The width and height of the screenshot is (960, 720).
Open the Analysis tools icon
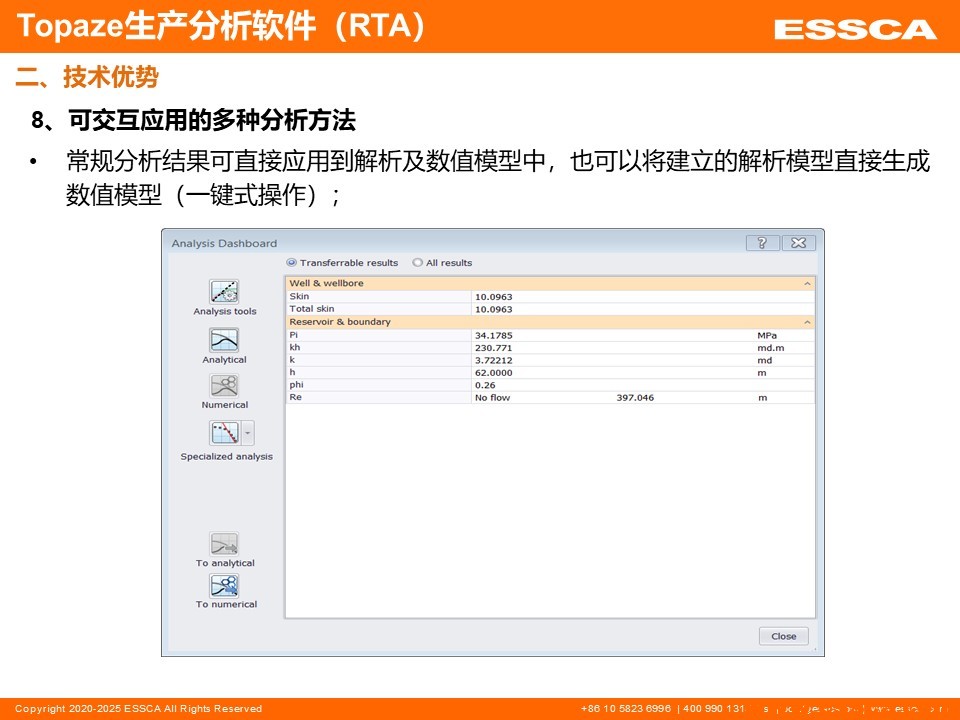click(x=224, y=292)
